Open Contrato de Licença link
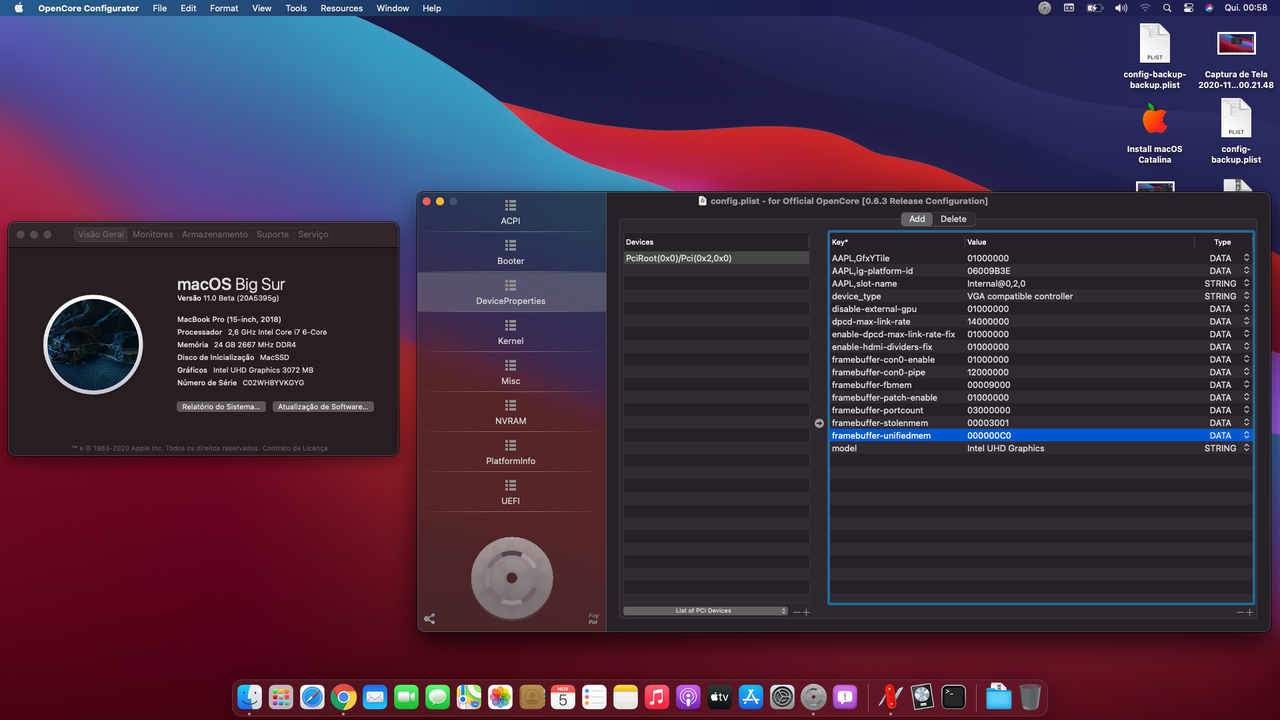1280x720 pixels. point(295,448)
